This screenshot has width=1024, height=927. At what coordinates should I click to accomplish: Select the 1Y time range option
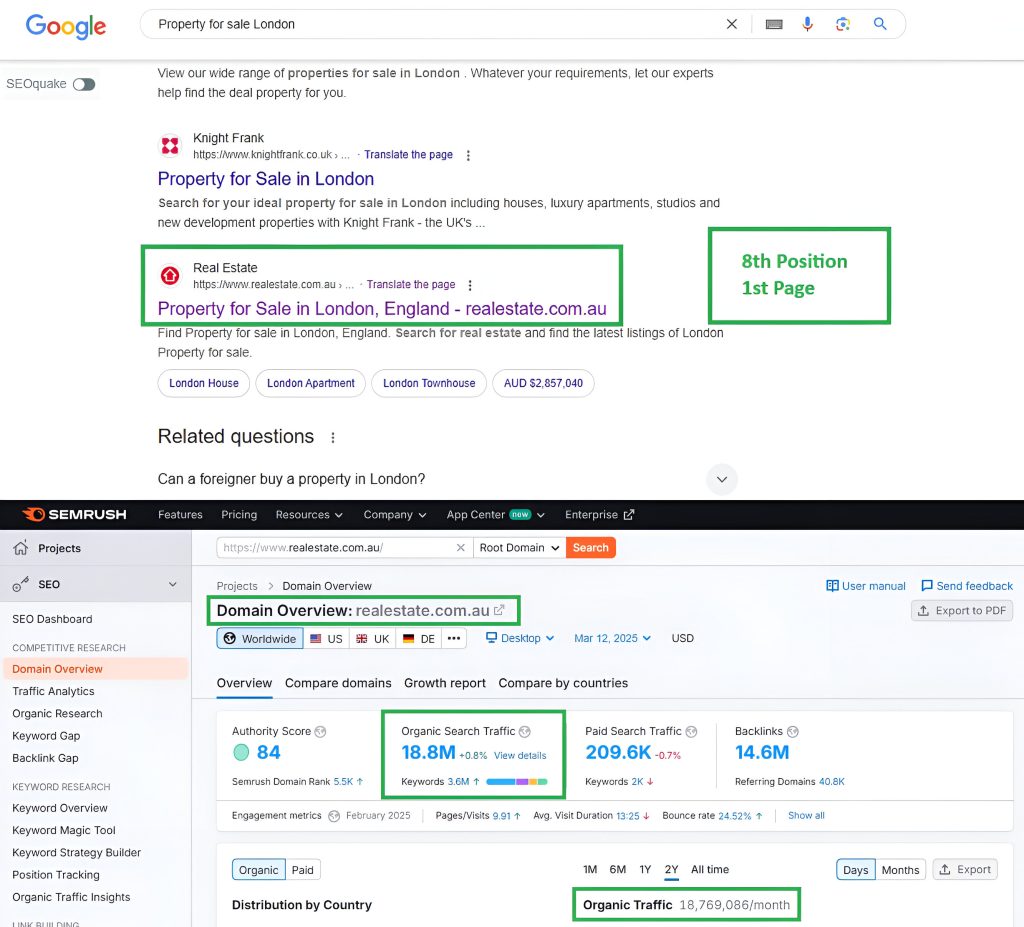[645, 869]
